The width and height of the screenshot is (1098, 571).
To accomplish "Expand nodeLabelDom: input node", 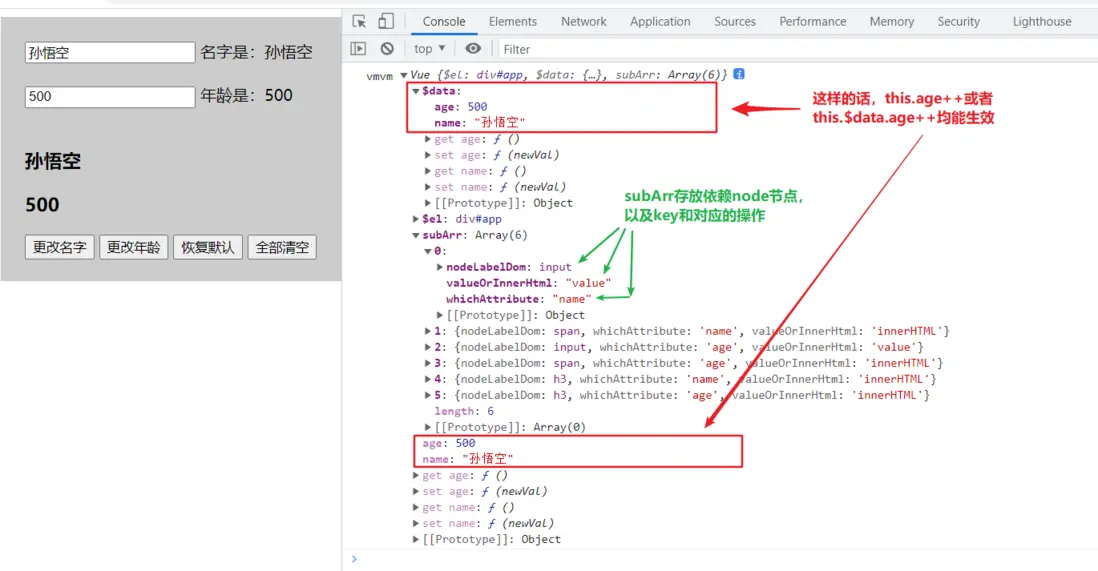I will tap(440, 267).
